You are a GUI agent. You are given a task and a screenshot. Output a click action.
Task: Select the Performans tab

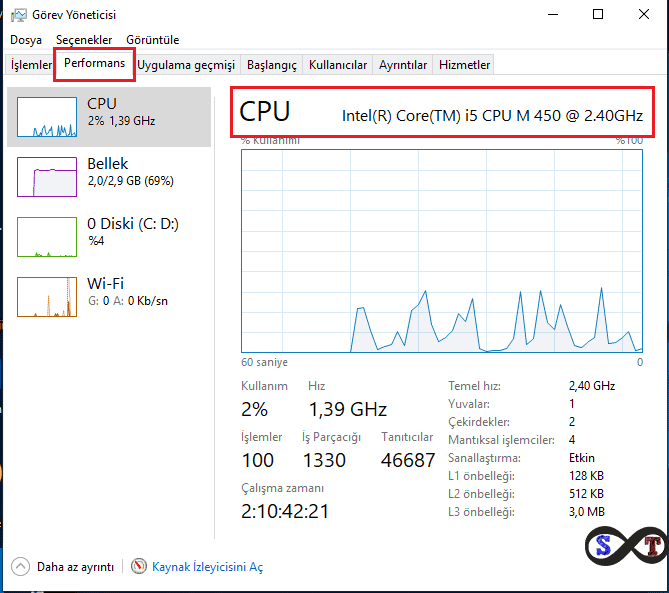click(95, 64)
